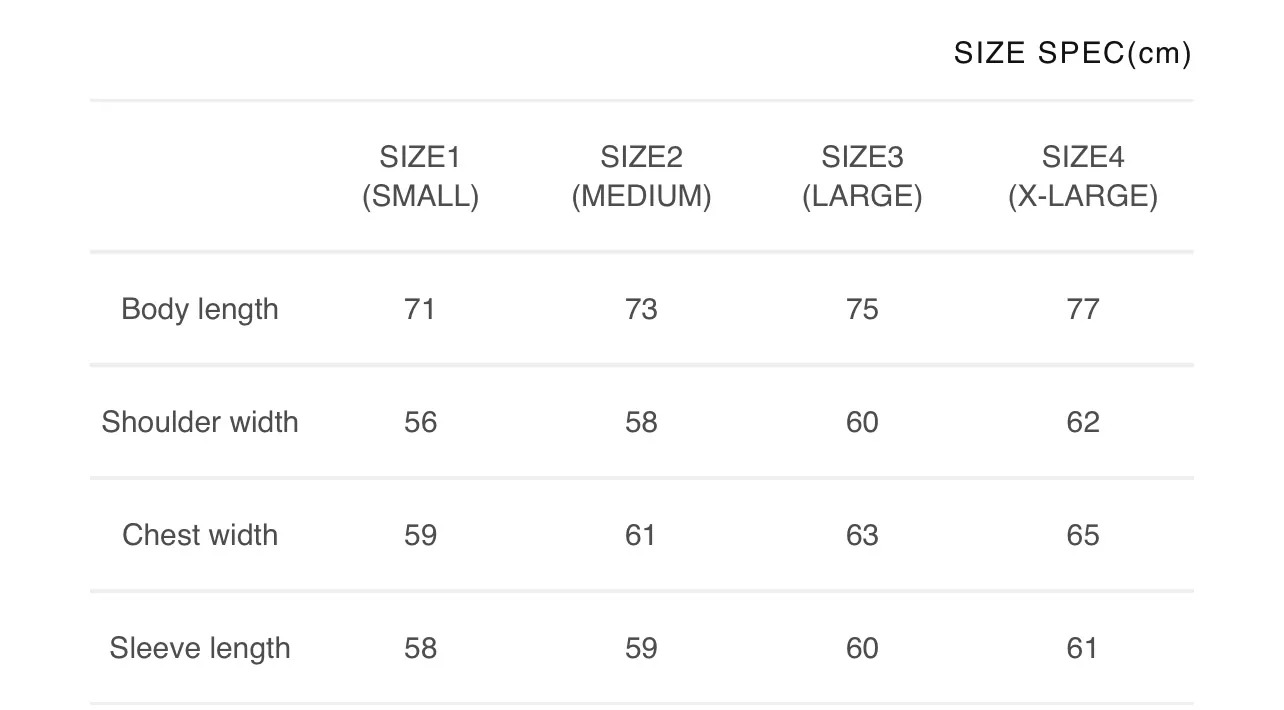Viewport: 1284px width, 710px height.
Task: Click the Chest width row label
Action: (x=200, y=535)
